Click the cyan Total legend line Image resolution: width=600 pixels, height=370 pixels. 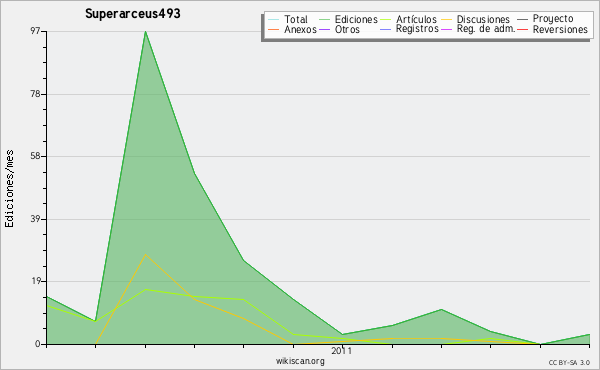[x=274, y=20]
